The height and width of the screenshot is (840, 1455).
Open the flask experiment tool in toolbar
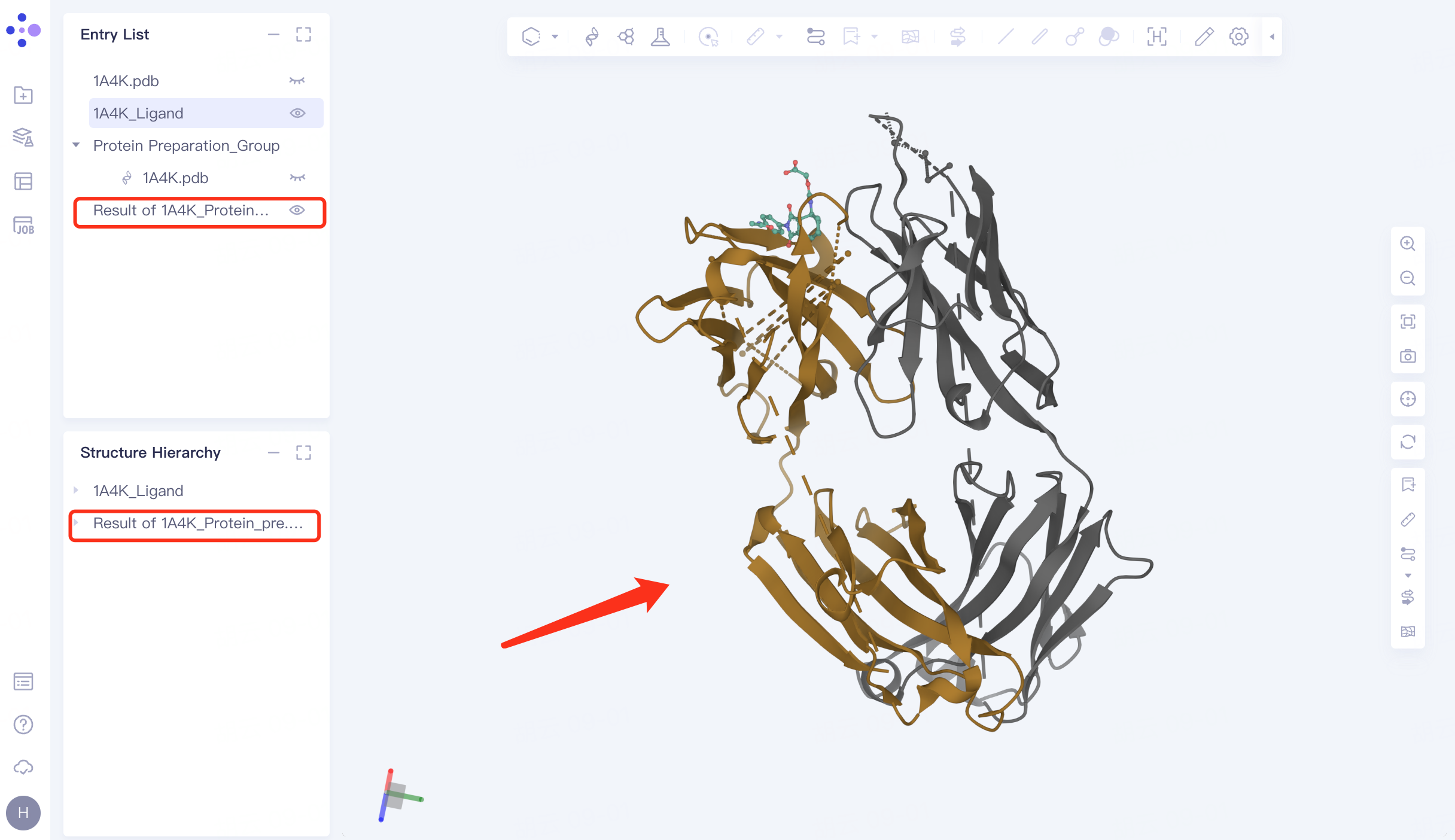coord(660,37)
